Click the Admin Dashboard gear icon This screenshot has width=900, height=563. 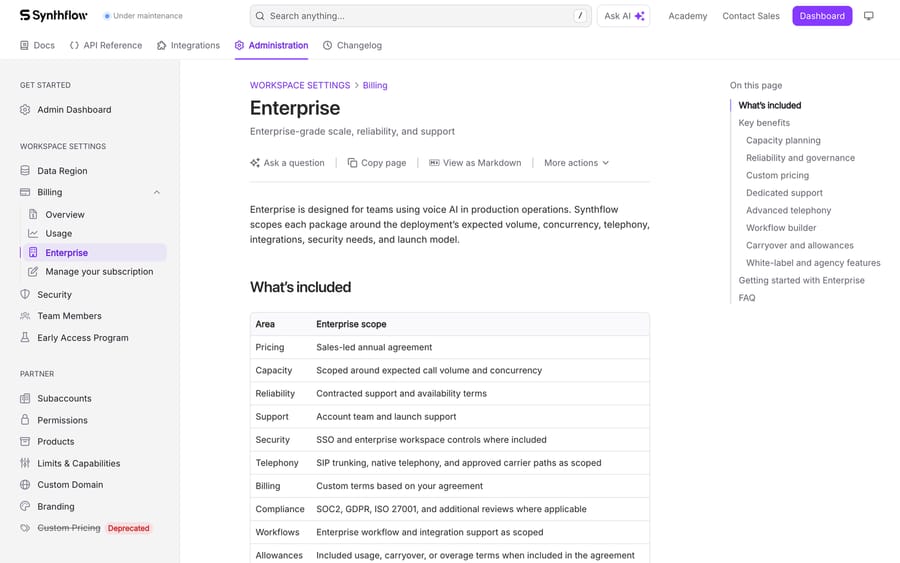coord(25,110)
